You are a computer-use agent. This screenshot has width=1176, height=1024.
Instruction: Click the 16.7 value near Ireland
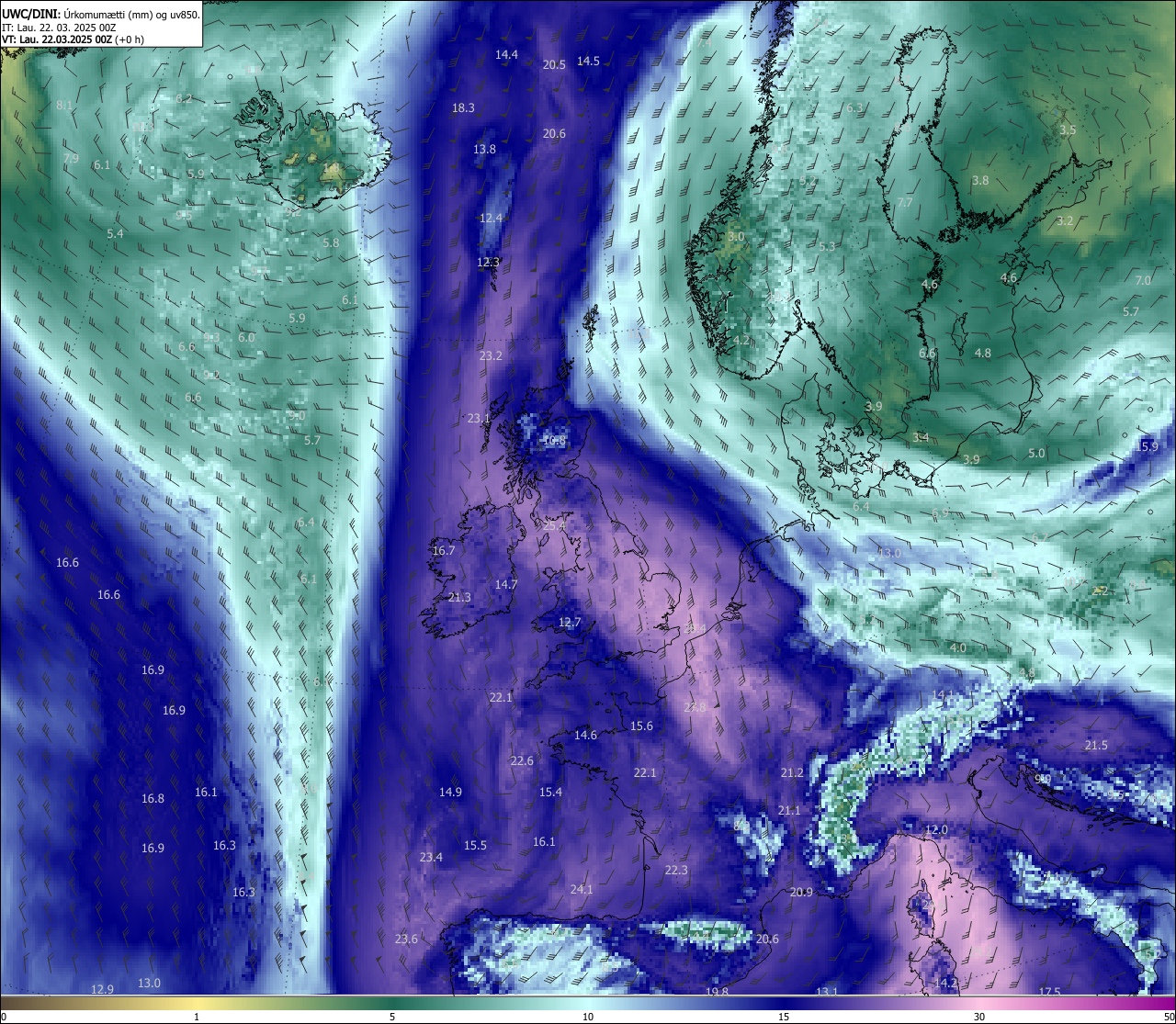click(443, 551)
